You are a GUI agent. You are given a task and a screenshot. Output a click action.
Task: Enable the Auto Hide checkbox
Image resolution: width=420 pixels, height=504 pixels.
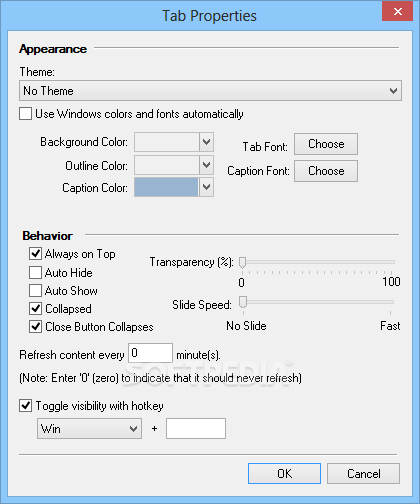coord(35,272)
